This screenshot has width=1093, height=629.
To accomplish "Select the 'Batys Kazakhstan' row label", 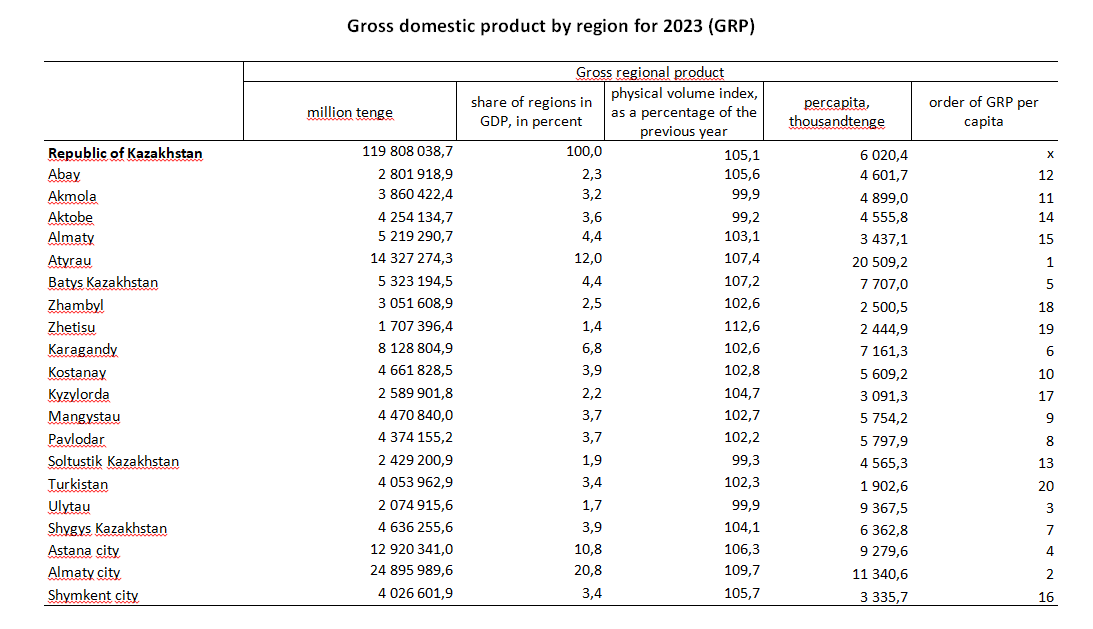I will pyautogui.click(x=103, y=282).
